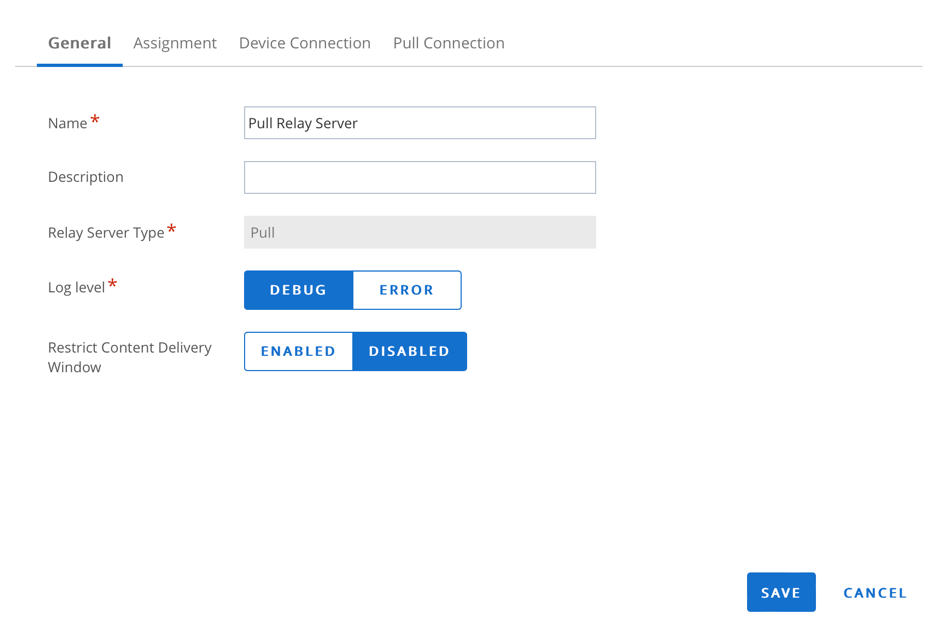Disable Restrict Content Delivery Window
This screenshot has height=623, width=943.
(x=409, y=351)
